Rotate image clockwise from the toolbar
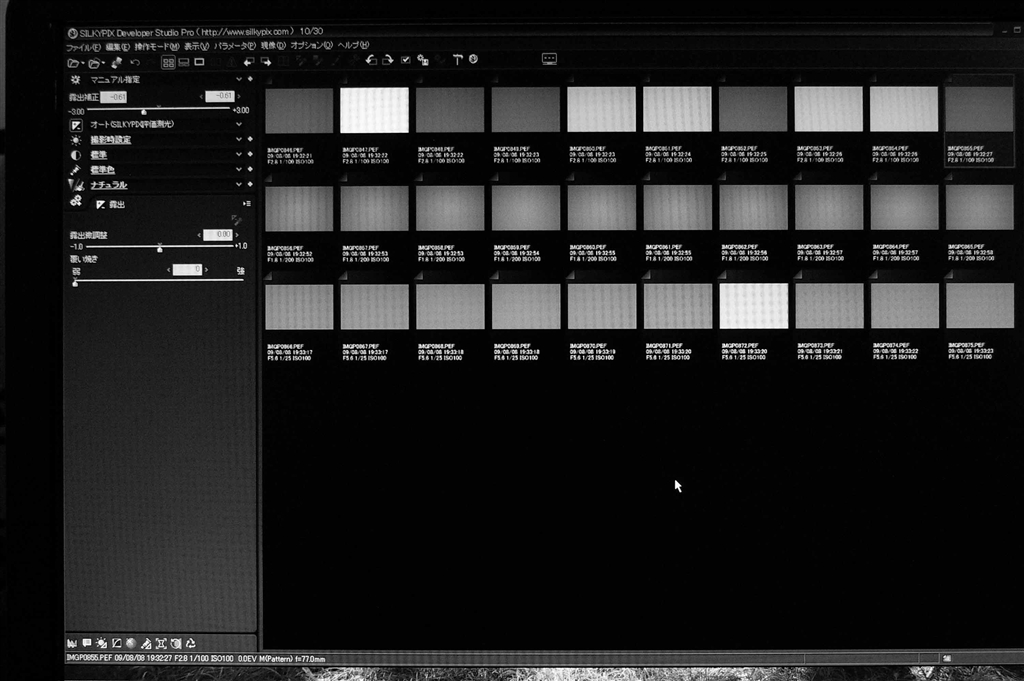This screenshot has width=1024, height=681. [x=388, y=60]
